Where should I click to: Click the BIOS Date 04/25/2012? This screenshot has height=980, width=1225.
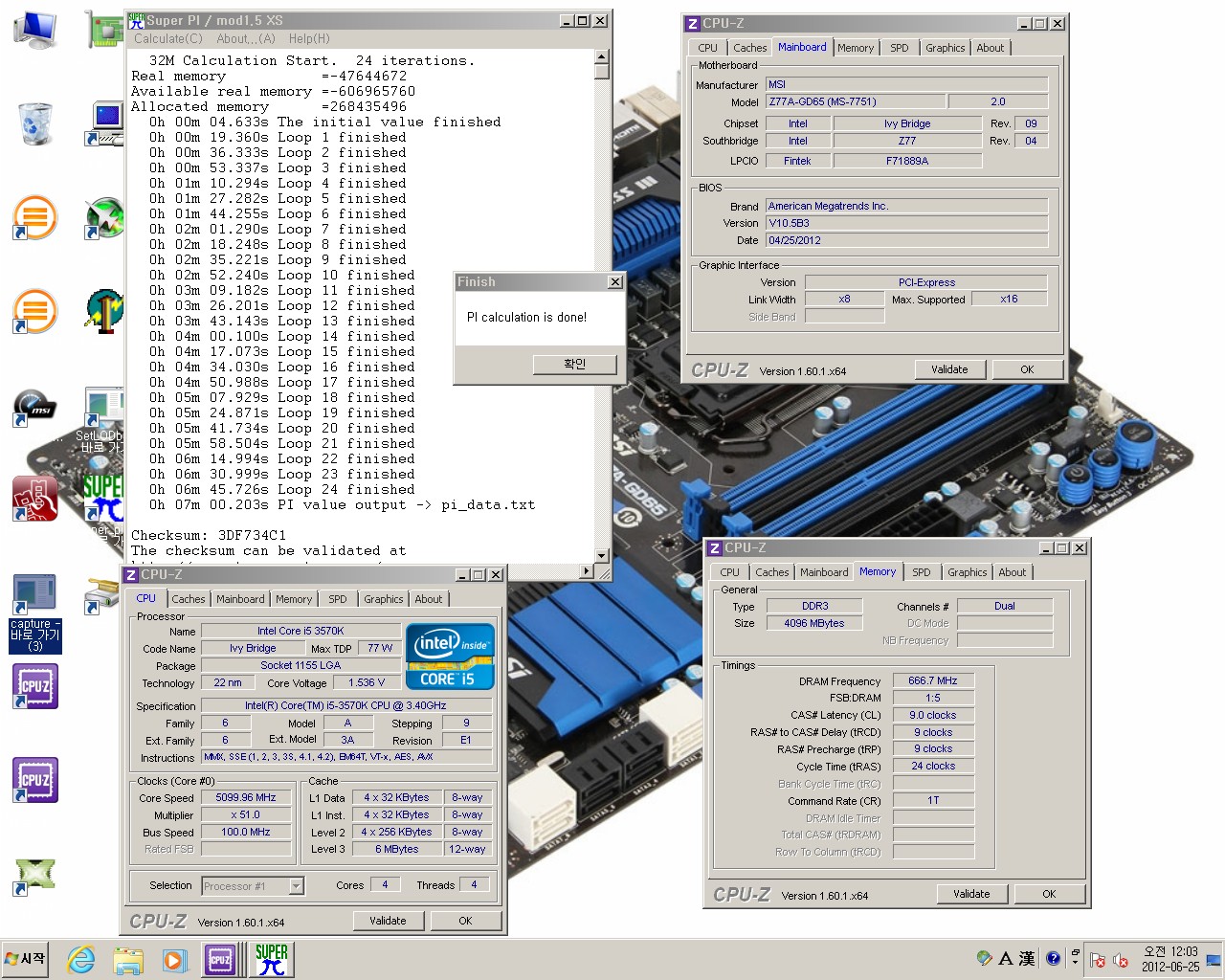pos(907,240)
